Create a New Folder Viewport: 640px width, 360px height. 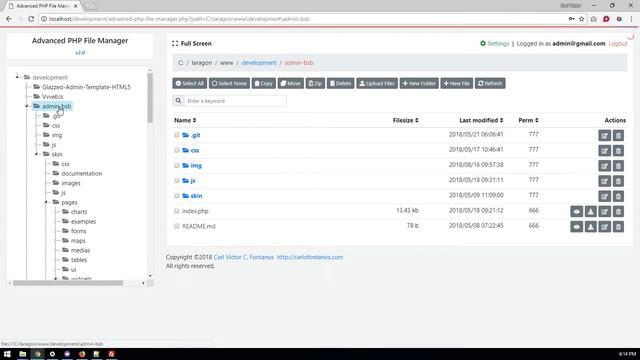419,83
